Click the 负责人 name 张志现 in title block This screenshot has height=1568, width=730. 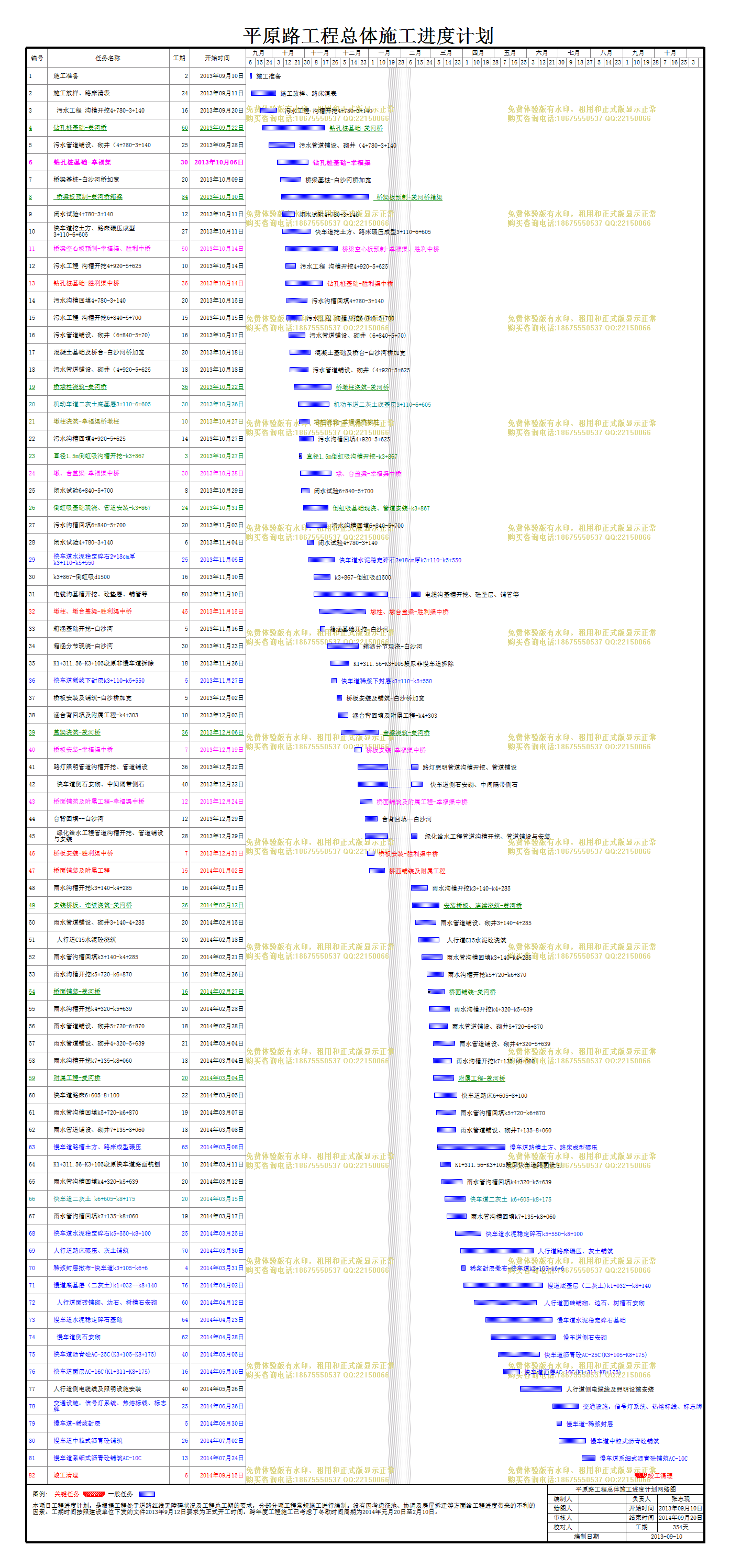click(680, 1499)
